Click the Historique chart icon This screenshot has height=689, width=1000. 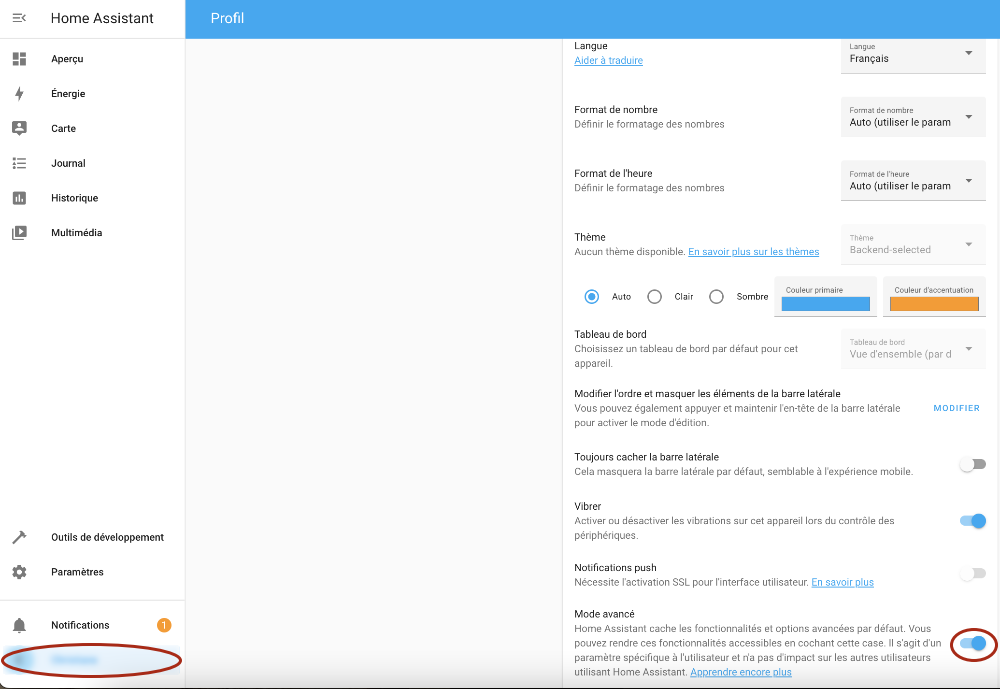(19, 198)
